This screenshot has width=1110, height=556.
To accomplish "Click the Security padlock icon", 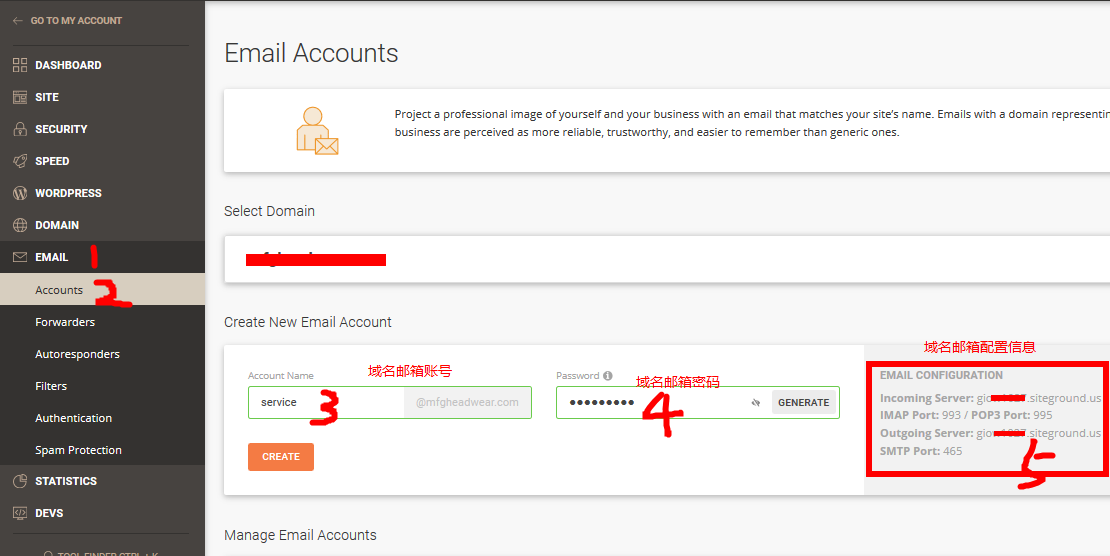I will (19, 129).
